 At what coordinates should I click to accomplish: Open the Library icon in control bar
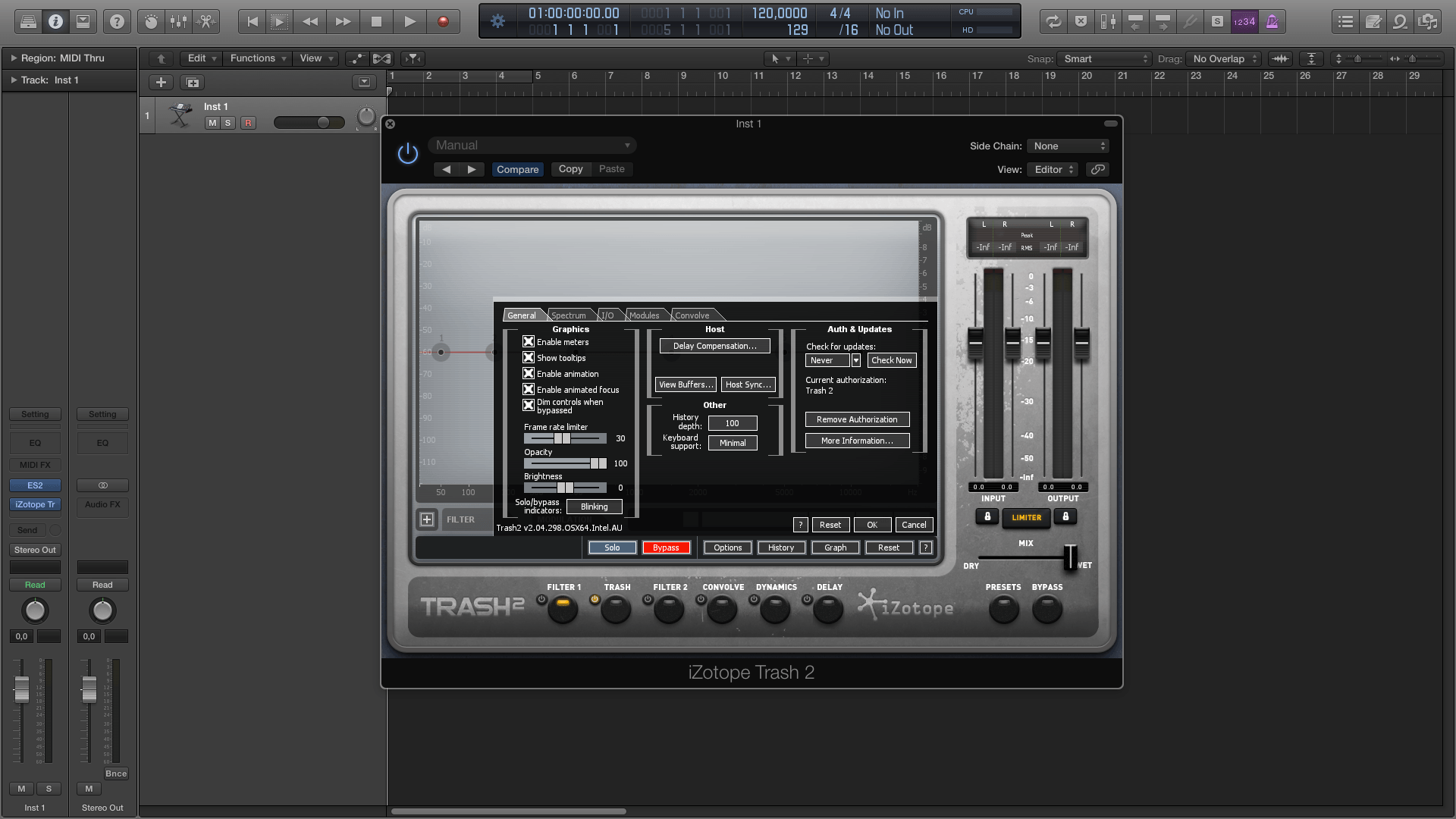[28, 22]
